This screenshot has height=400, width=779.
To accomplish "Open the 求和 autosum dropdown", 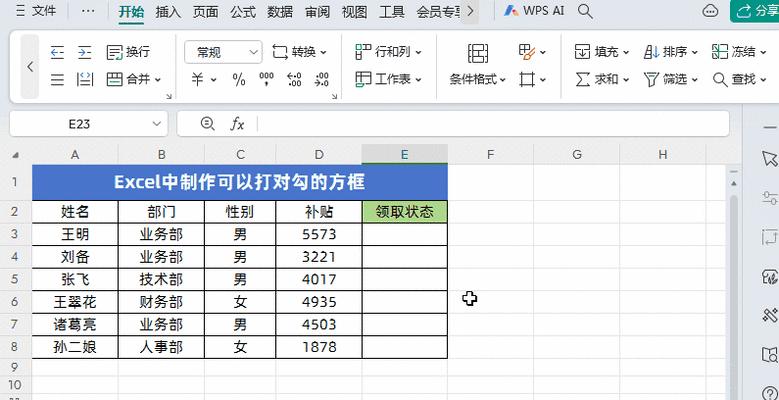I will (x=602, y=79).
